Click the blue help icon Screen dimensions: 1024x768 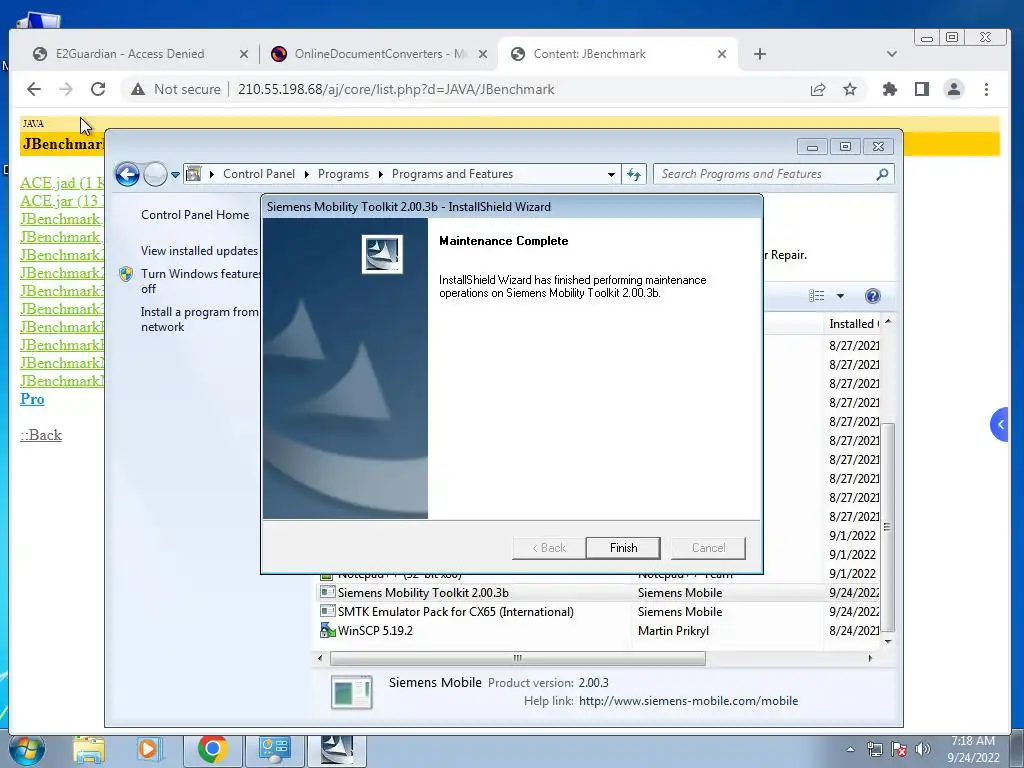click(x=872, y=296)
